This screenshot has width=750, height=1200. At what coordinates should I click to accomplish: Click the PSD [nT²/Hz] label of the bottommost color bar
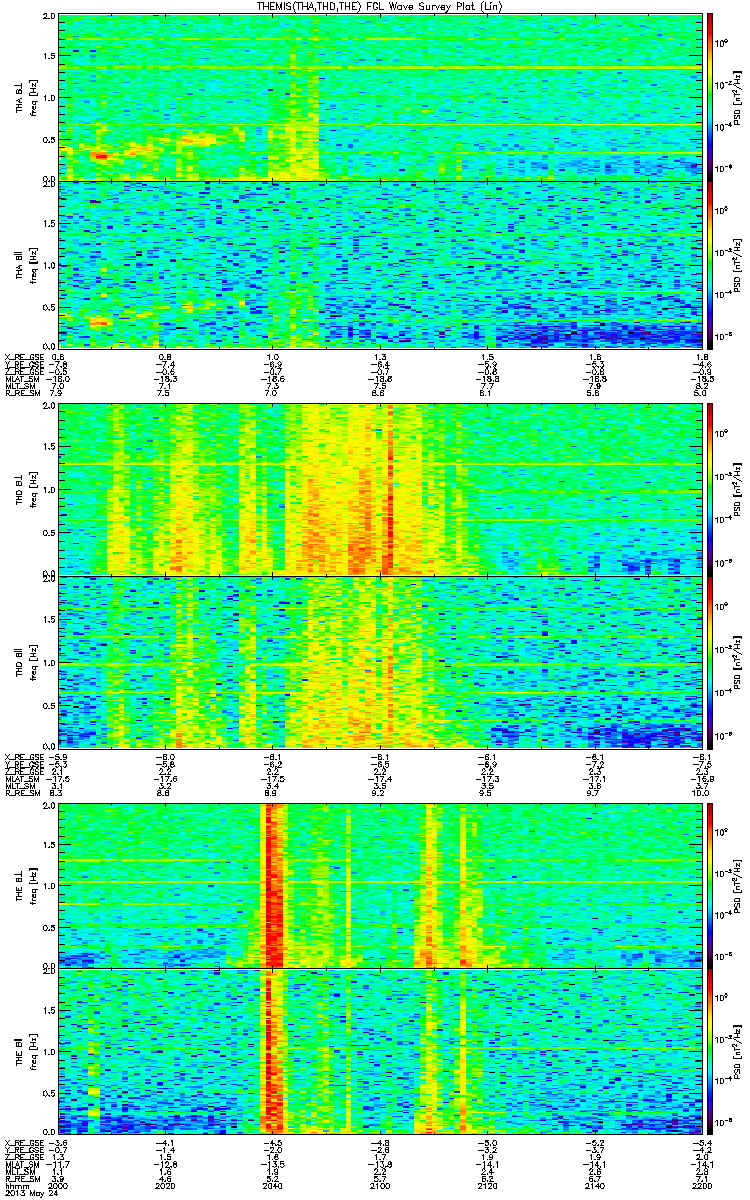point(736,1052)
